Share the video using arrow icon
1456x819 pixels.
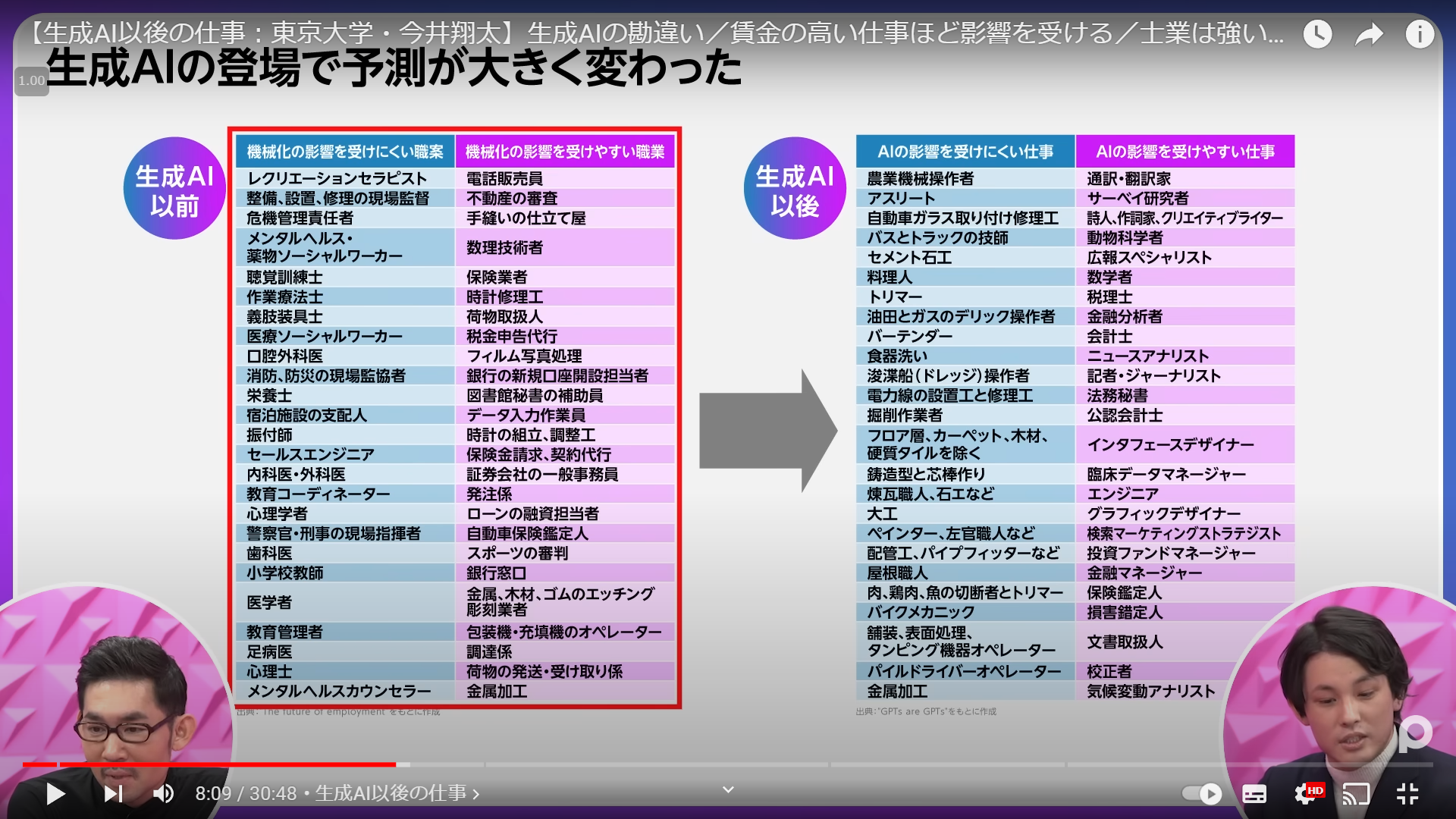point(1369,34)
